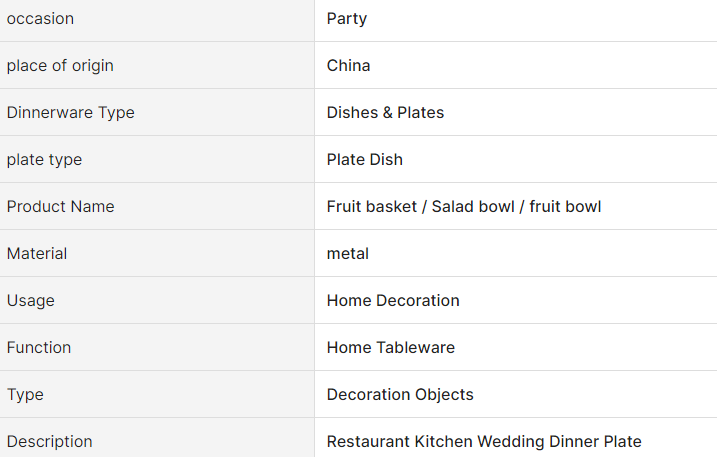Click the 'place of origin' label
The image size is (717, 457).
coord(60,66)
